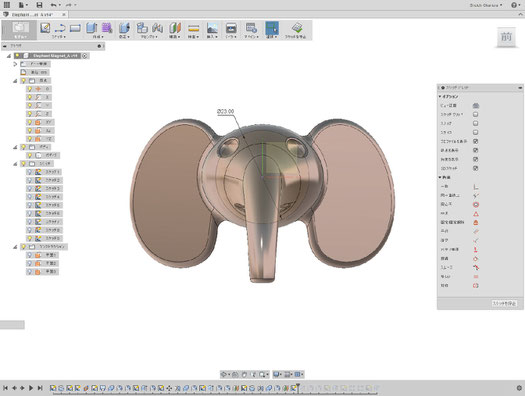Image resolution: width=525 pixels, height=396 pixels.
Task: Enable the Slice checkbox
Action: [x=475, y=133]
